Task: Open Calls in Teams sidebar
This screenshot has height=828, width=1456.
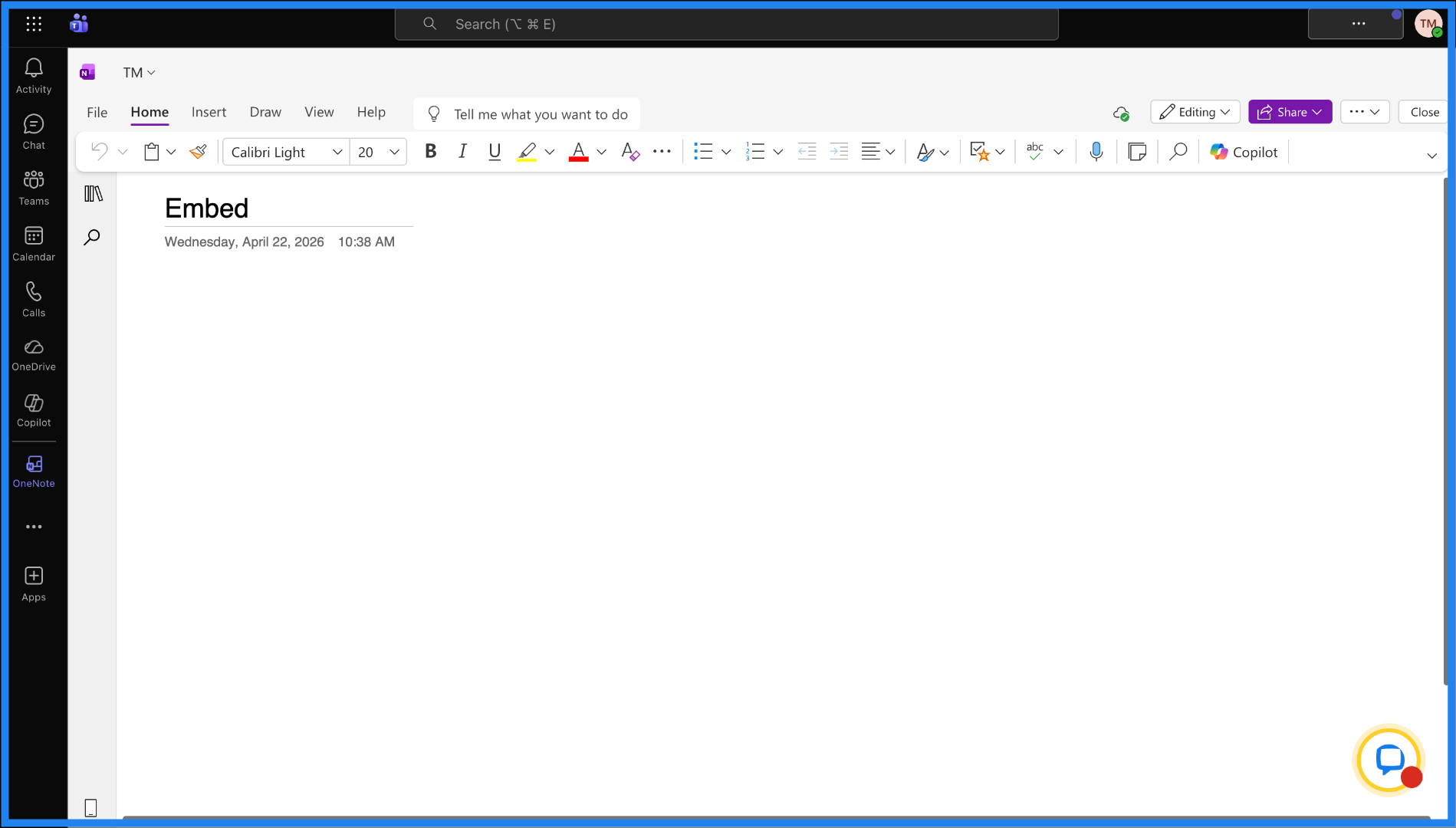Action: [34, 300]
